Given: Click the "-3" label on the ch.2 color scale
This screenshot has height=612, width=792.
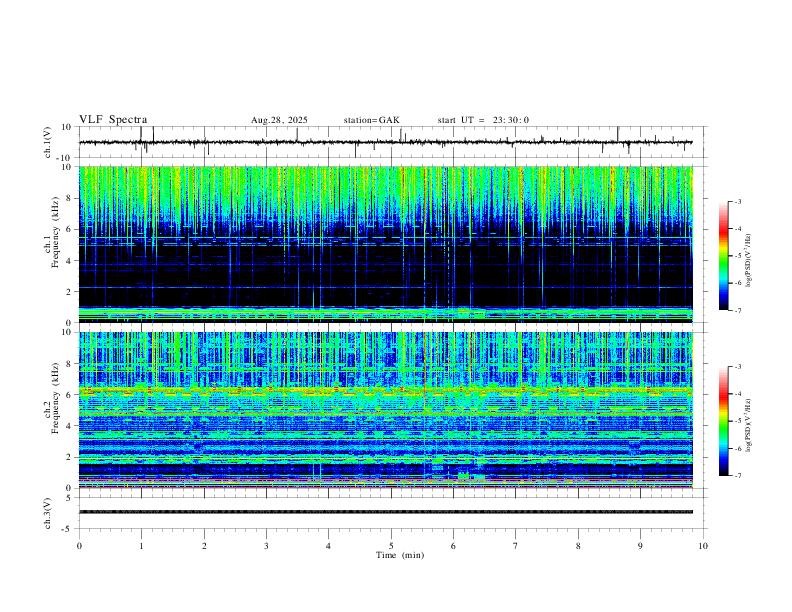Looking at the screenshot, I should pyautogui.click(x=738, y=367).
